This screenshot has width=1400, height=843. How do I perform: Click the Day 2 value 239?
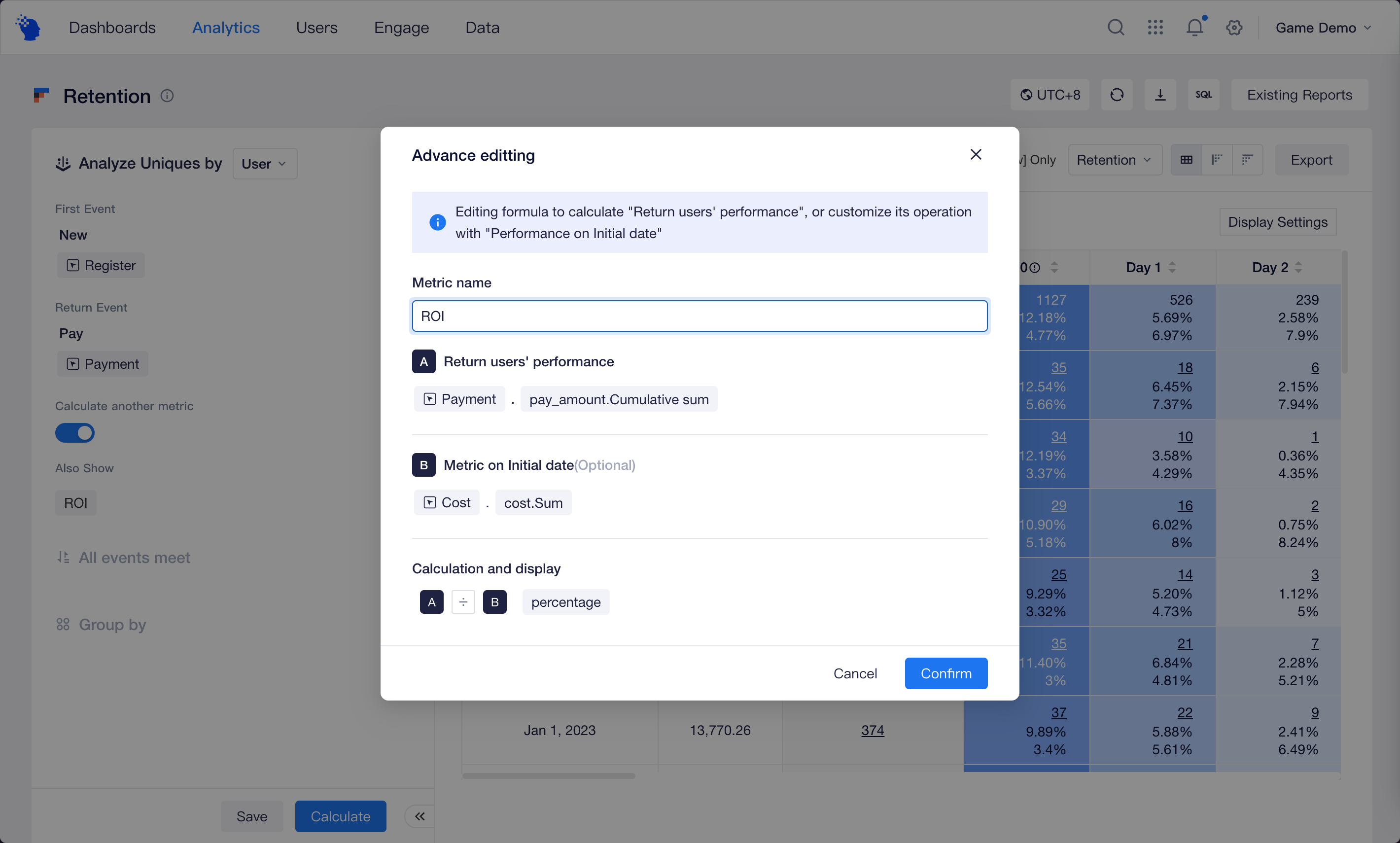click(x=1307, y=300)
